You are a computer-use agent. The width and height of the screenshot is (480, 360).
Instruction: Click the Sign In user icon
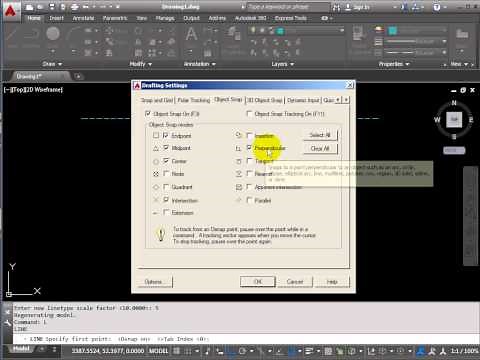pyautogui.click(x=348, y=7)
